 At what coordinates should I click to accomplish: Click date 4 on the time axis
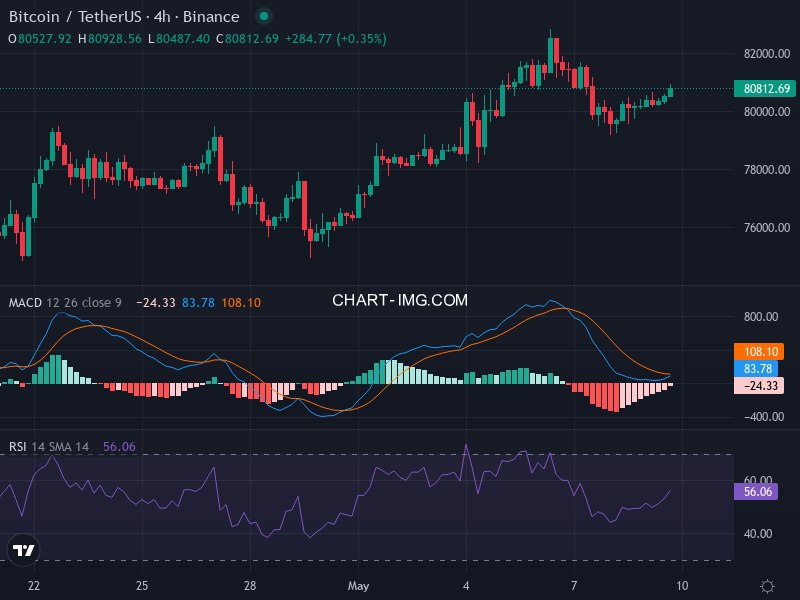[x=466, y=585]
